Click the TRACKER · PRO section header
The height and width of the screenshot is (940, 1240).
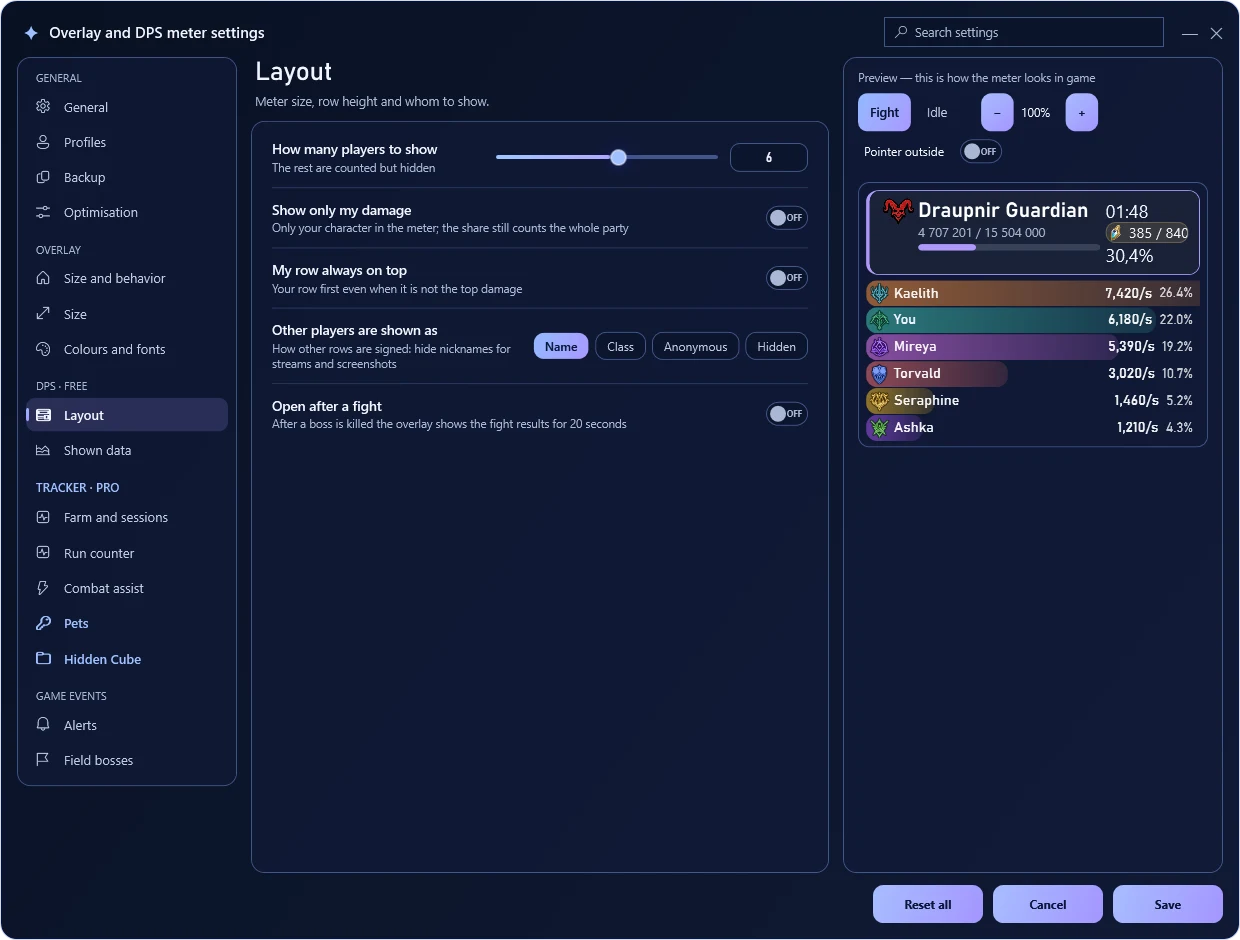tap(77, 488)
